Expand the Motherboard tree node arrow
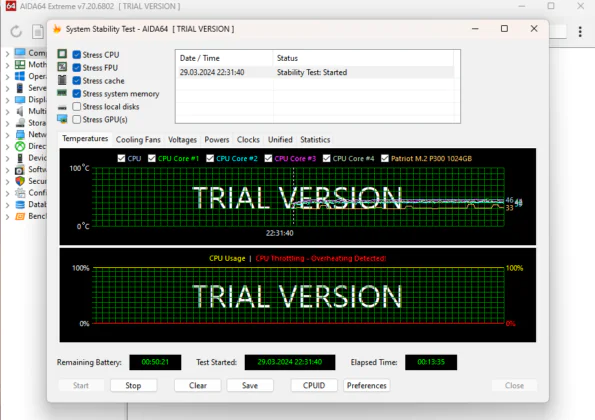595x420 pixels. (7, 65)
